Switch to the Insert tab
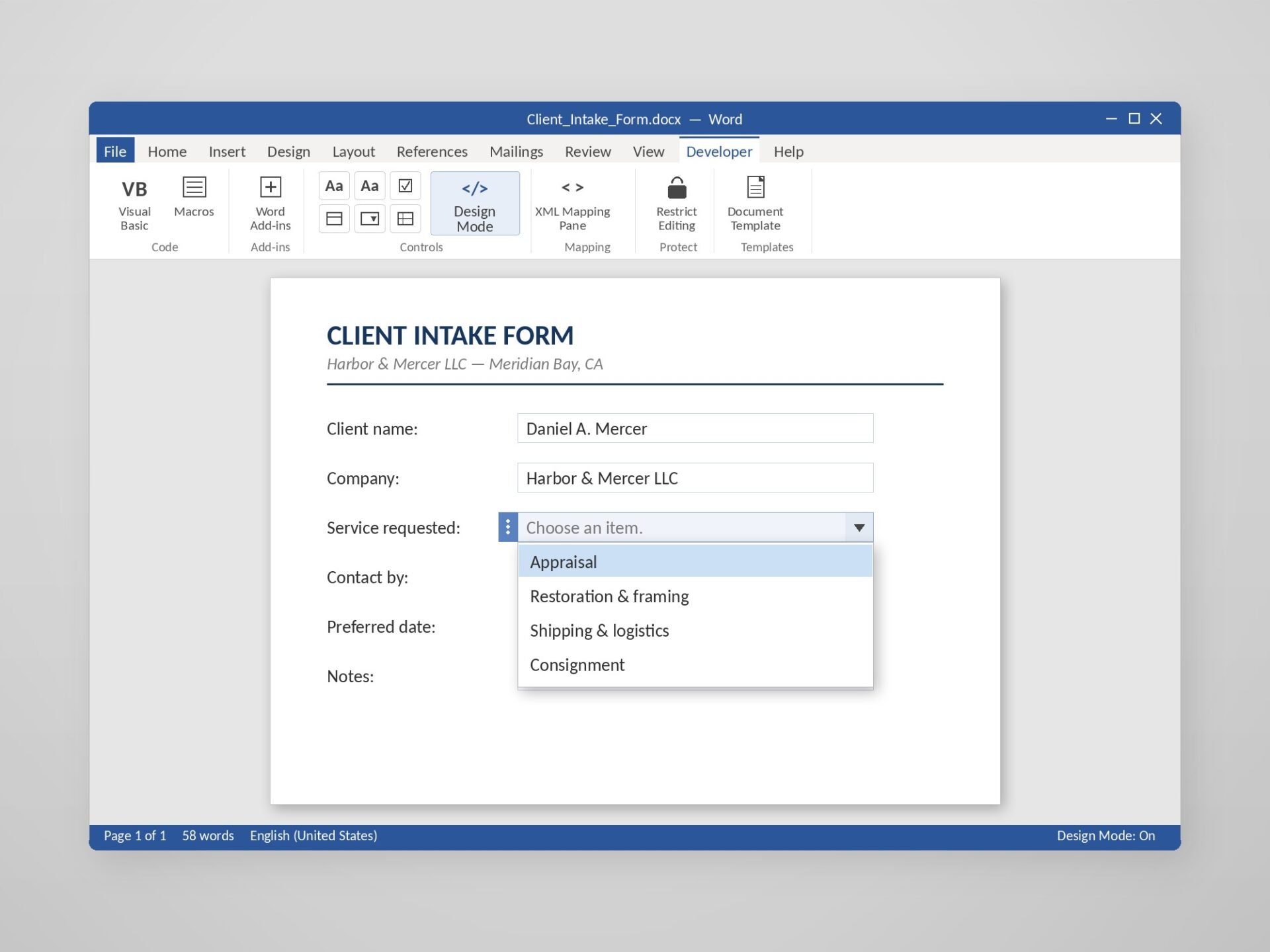This screenshot has width=1270, height=952. (x=227, y=151)
